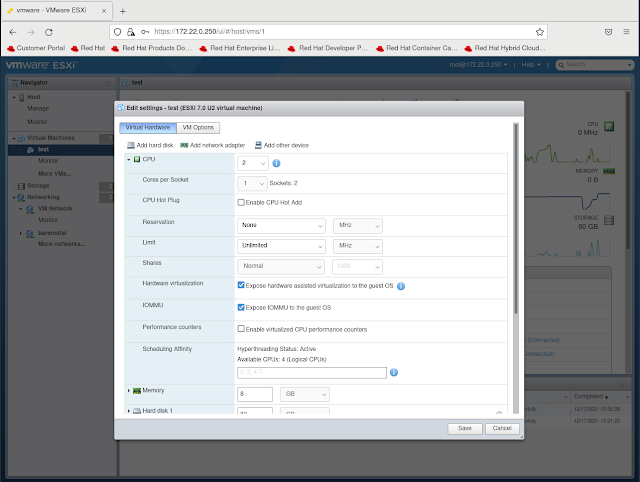The width and height of the screenshot is (640, 482).
Task: Expand the Memory section
Action: click(x=129, y=391)
